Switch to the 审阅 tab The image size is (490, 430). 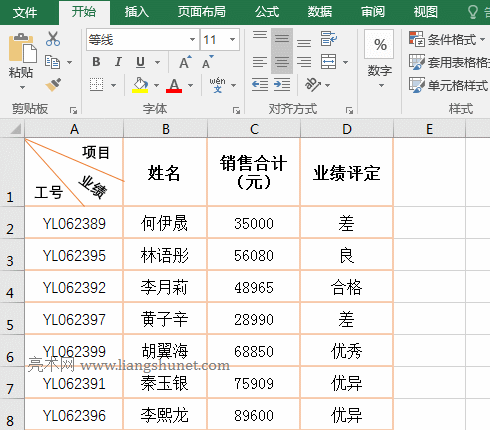(x=373, y=12)
